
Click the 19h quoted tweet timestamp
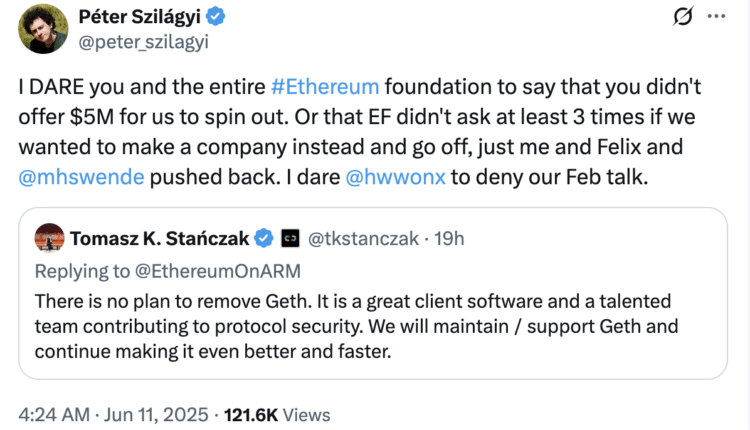pos(447,239)
